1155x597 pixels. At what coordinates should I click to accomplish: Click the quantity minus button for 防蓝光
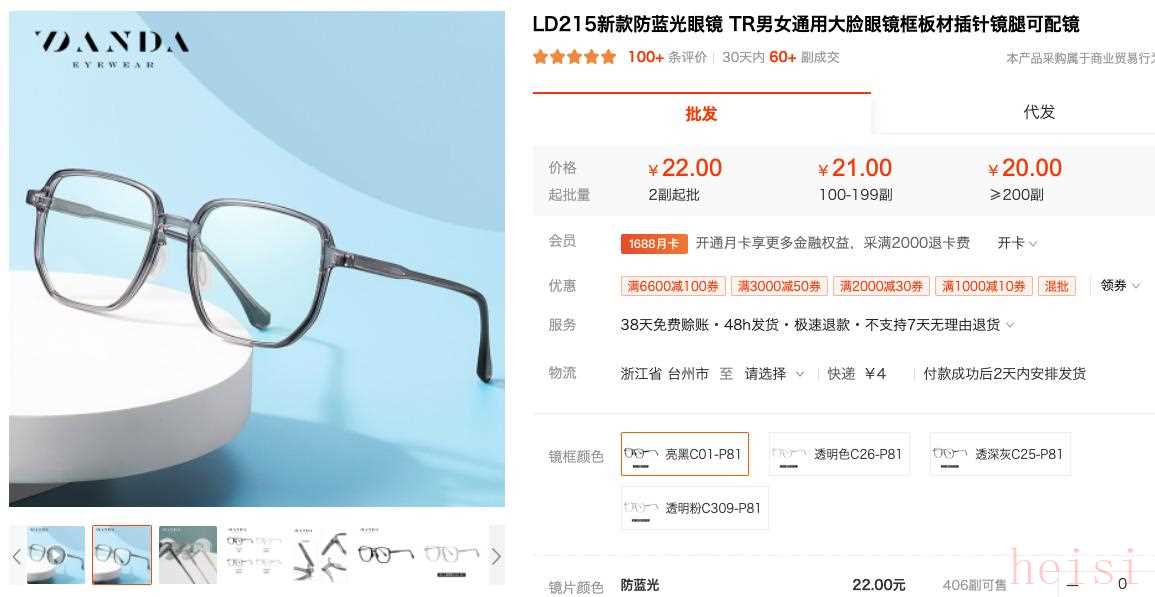point(1073,584)
